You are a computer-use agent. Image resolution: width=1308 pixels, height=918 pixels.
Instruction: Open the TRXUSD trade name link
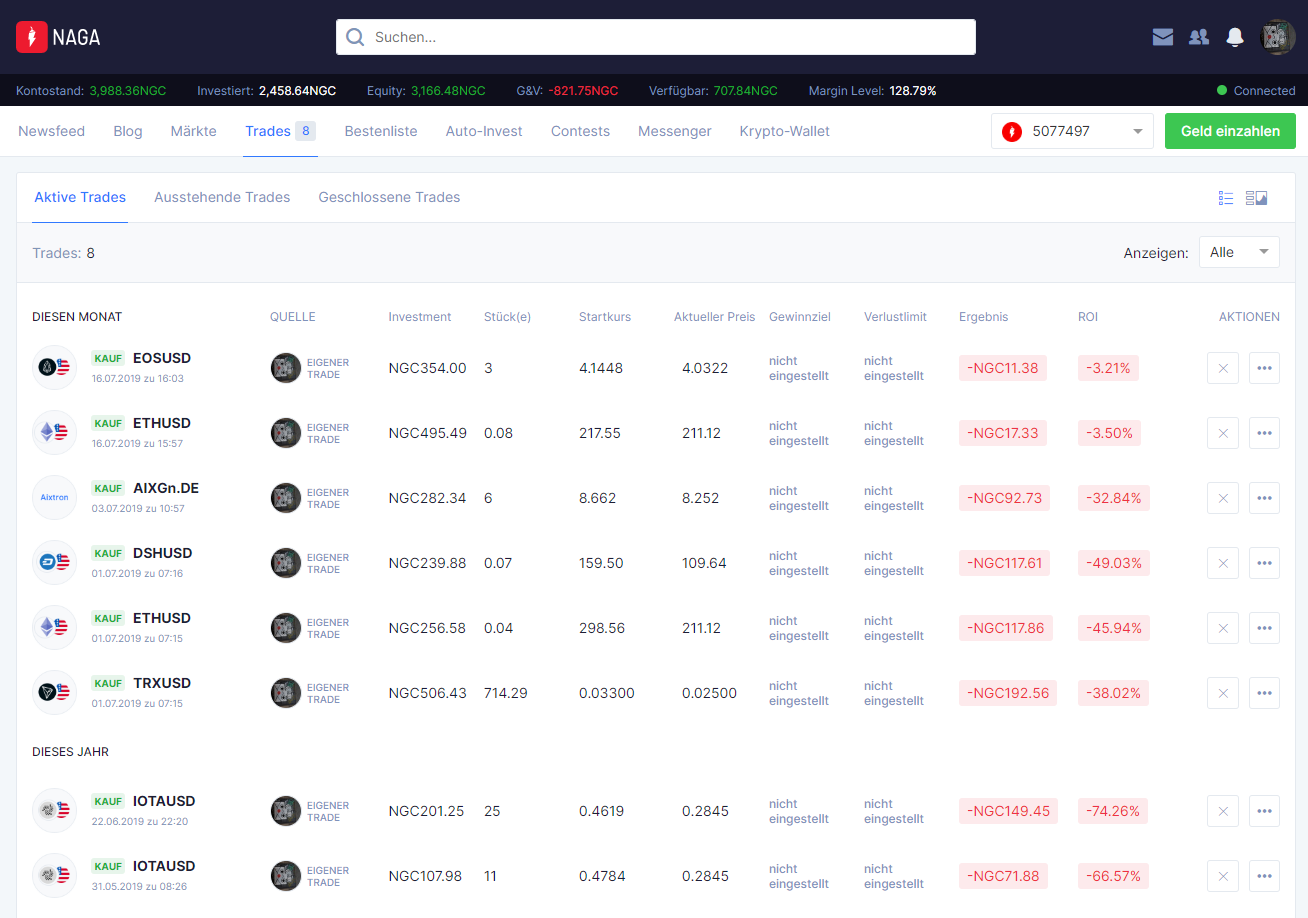pyautogui.click(x=162, y=683)
